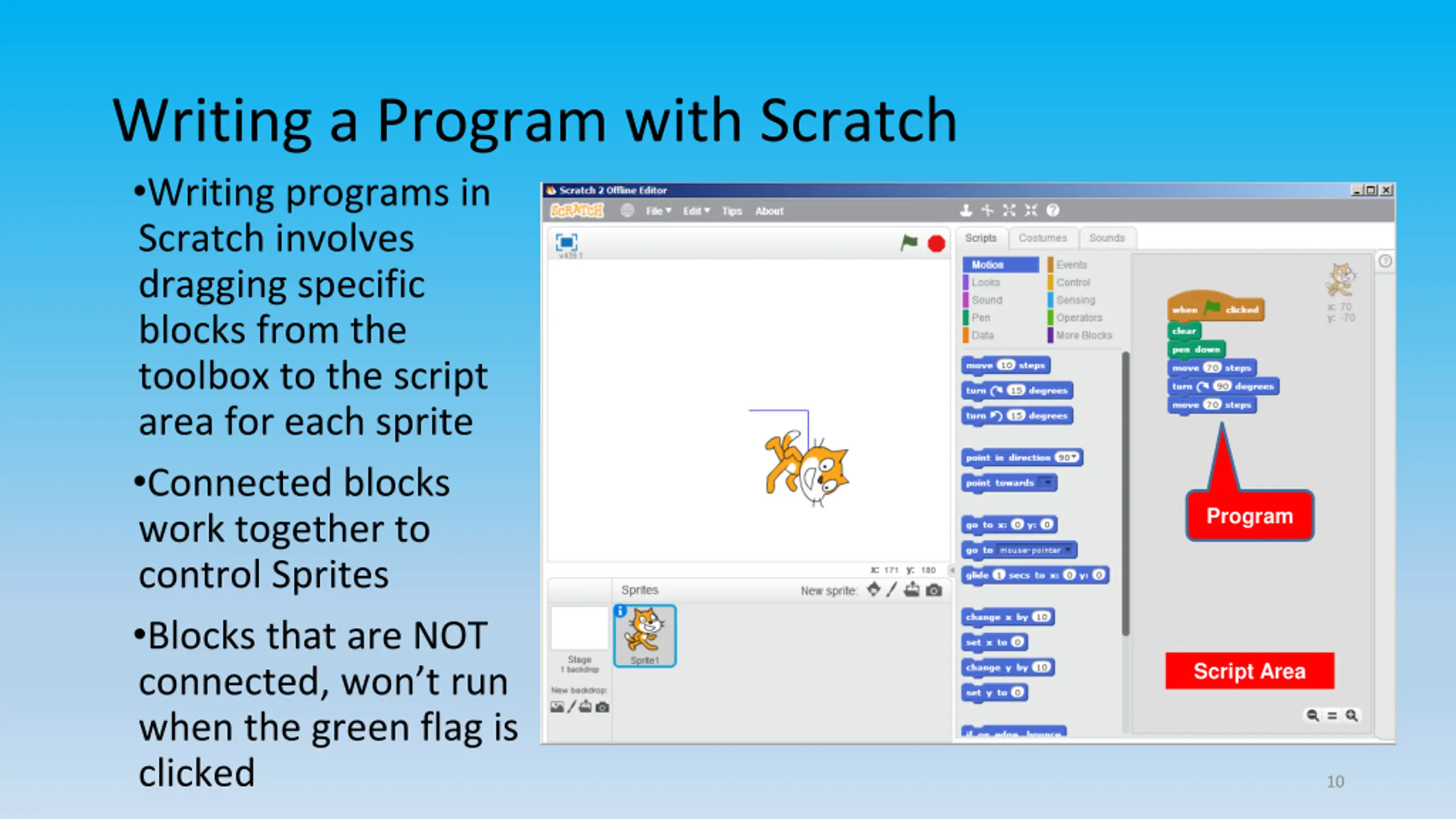
Task: Select the Sprite1 thumbnail
Action: coord(645,635)
